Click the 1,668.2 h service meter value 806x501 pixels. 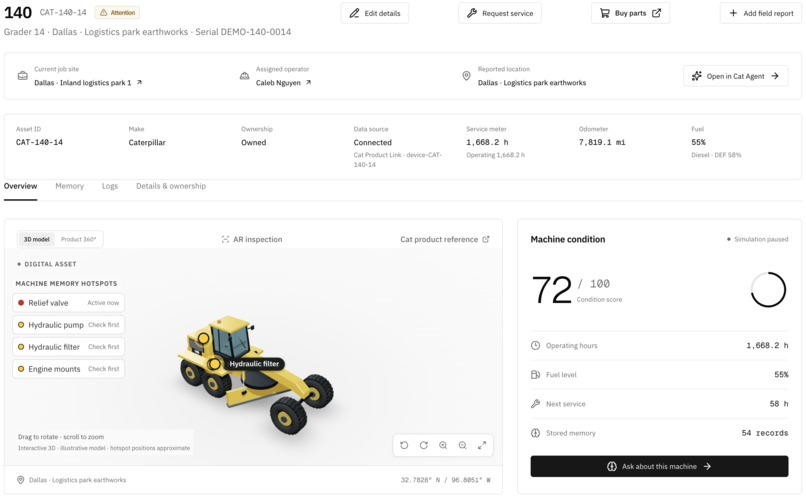tap(487, 142)
